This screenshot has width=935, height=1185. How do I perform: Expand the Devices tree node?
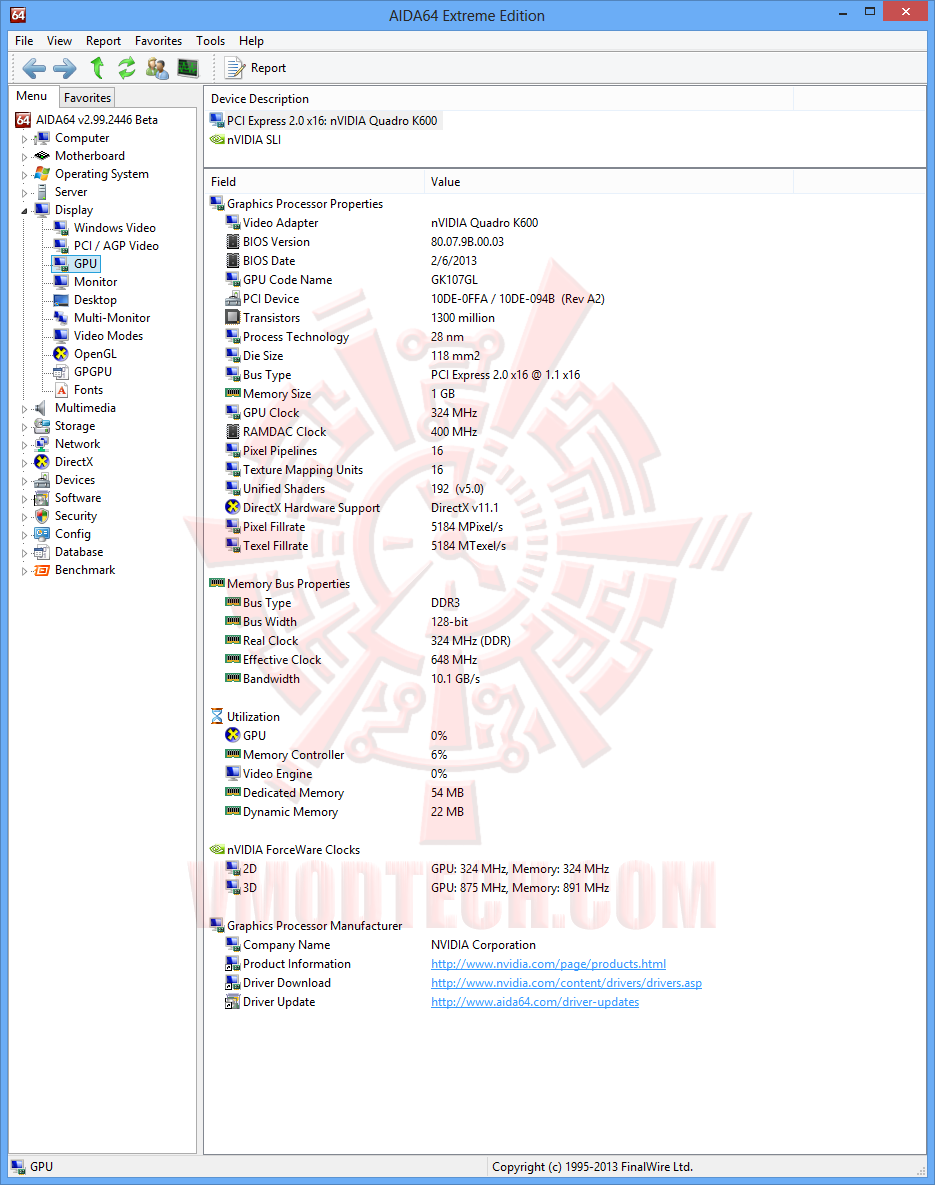tap(24, 481)
